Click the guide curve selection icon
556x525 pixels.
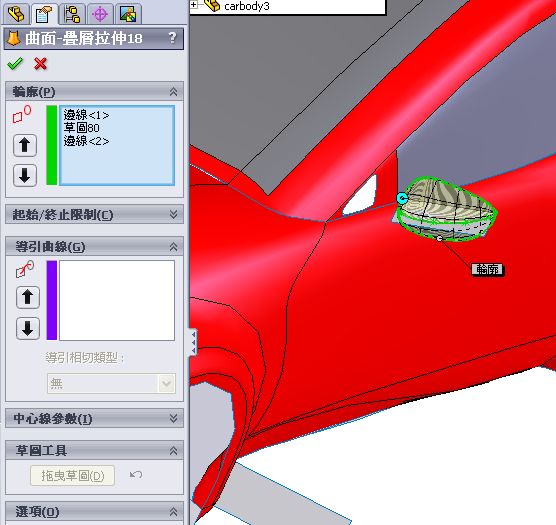25,269
